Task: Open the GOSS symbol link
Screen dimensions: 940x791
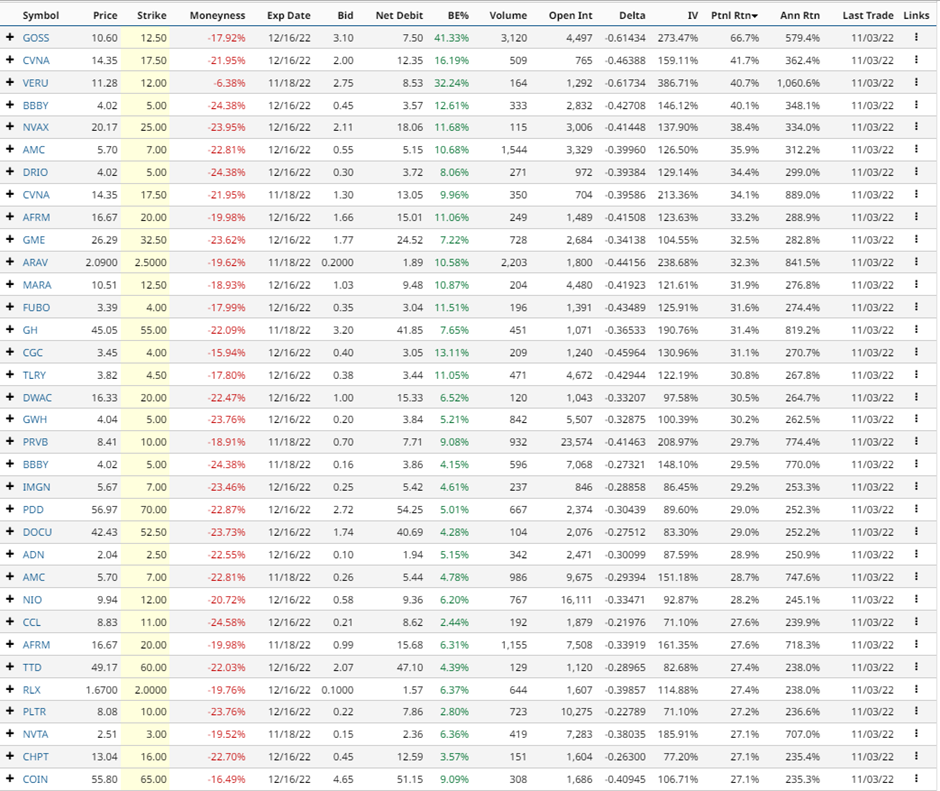Action: (36, 38)
